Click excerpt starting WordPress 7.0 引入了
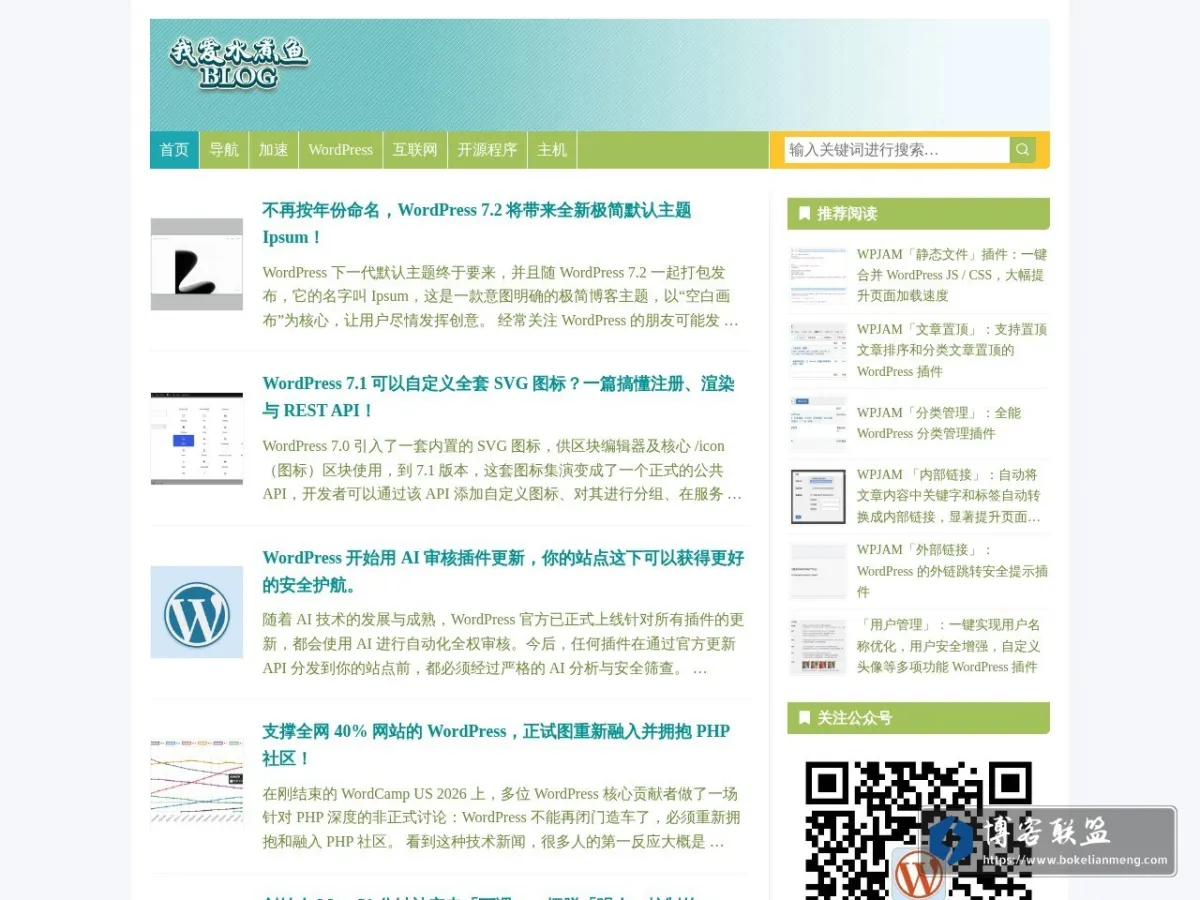Screen dimensions: 1200x900 pyautogui.click(x=502, y=470)
